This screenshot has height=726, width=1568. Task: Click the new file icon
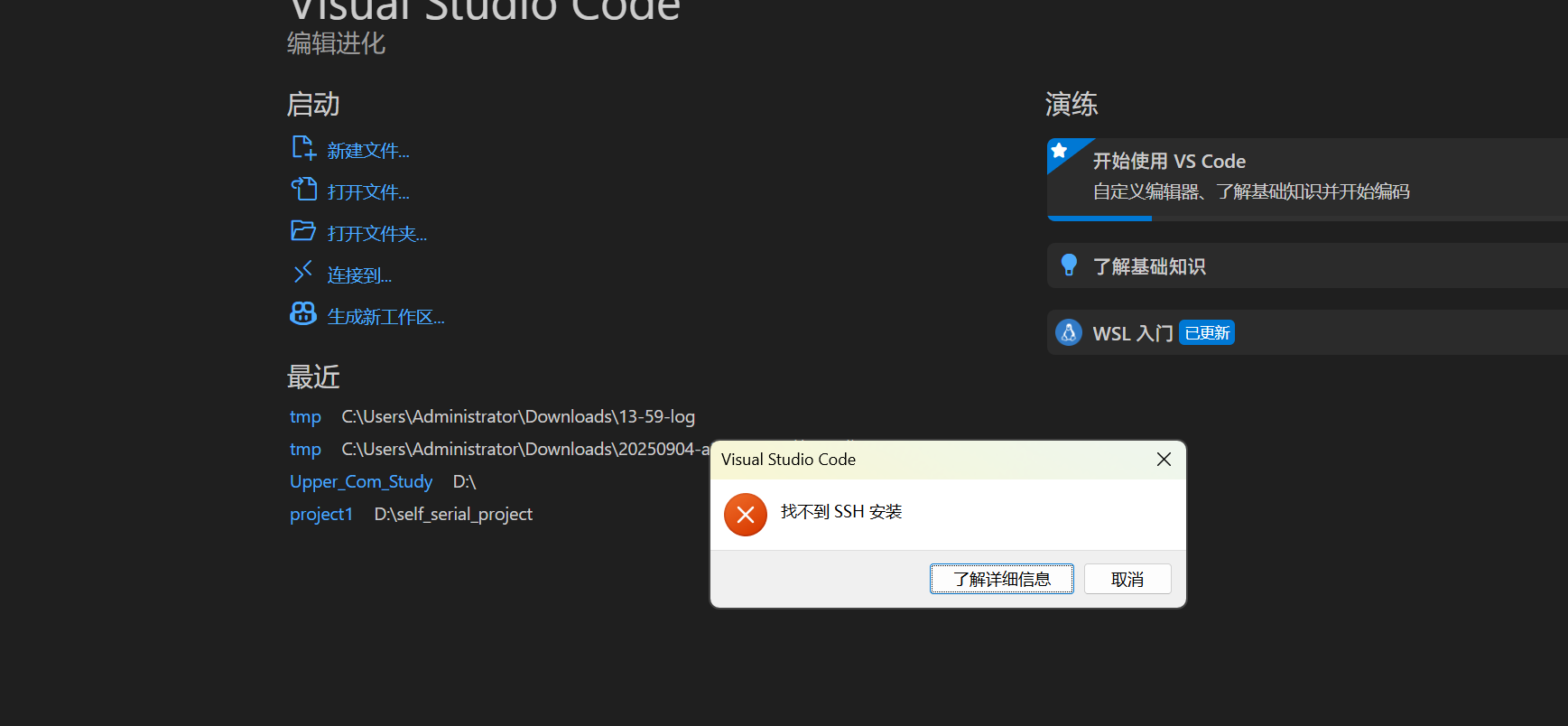click(303, 148)
